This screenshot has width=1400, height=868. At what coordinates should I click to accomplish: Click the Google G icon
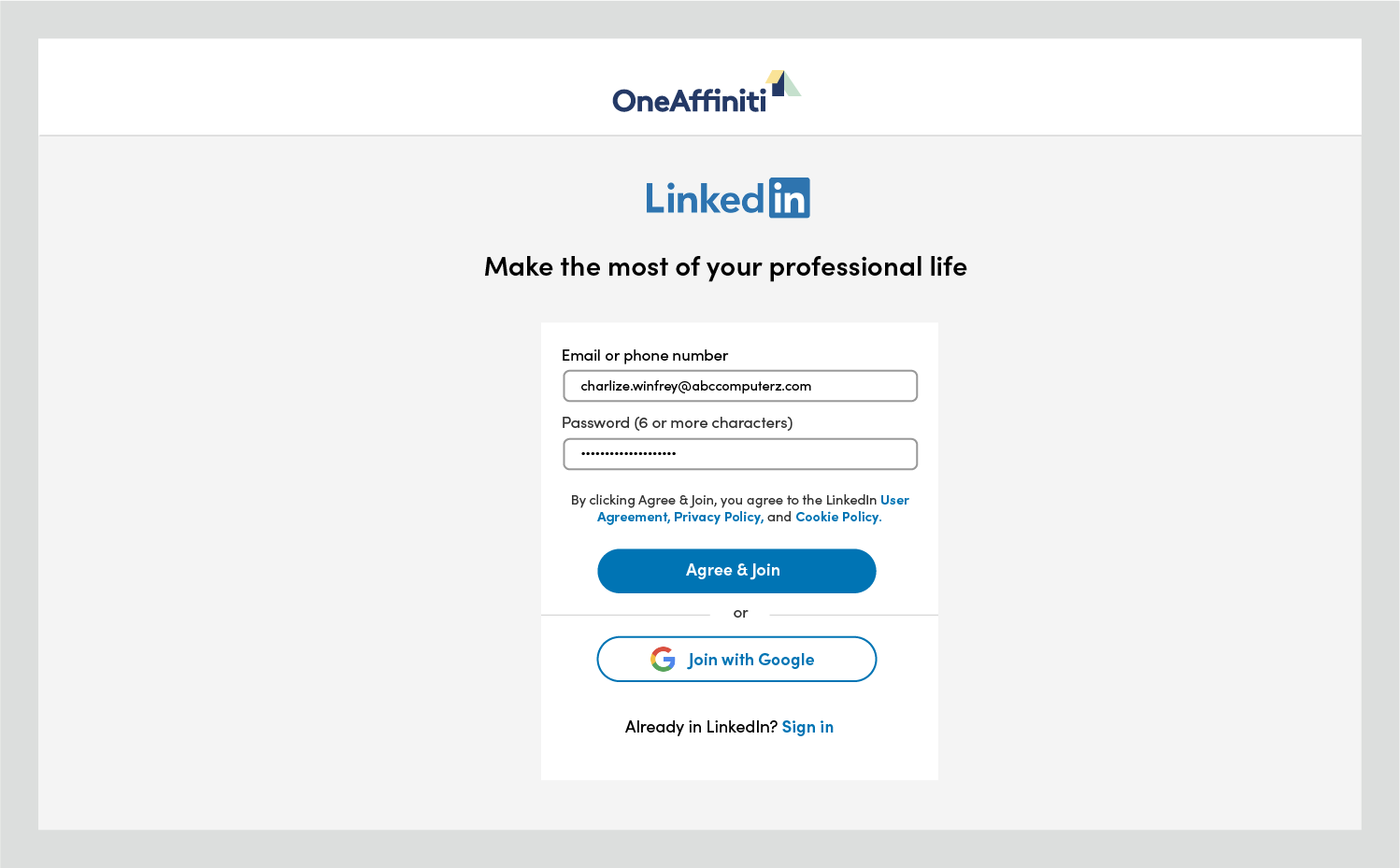click(663, 660)
